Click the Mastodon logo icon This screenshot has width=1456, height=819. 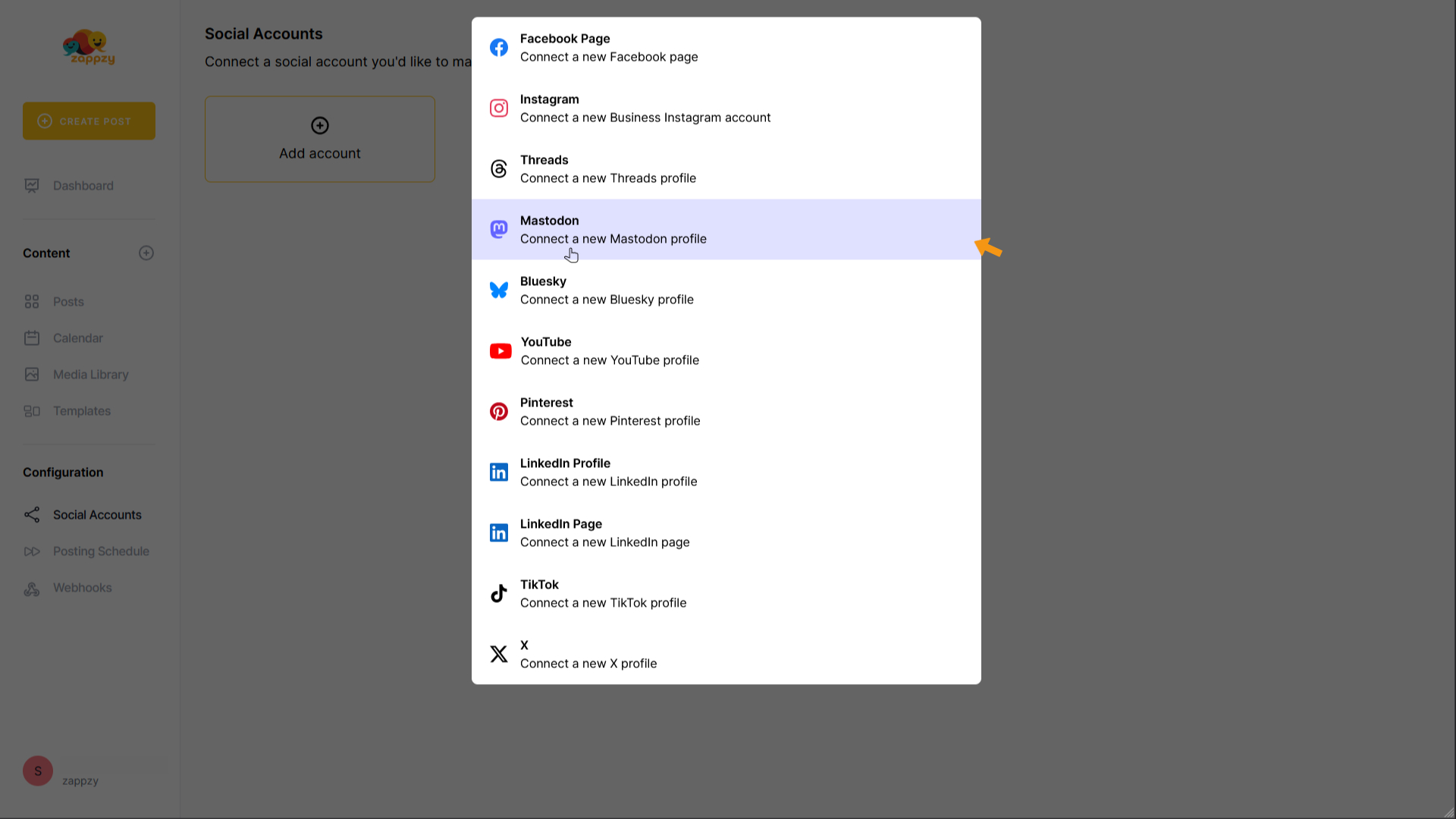click(499, 229)
